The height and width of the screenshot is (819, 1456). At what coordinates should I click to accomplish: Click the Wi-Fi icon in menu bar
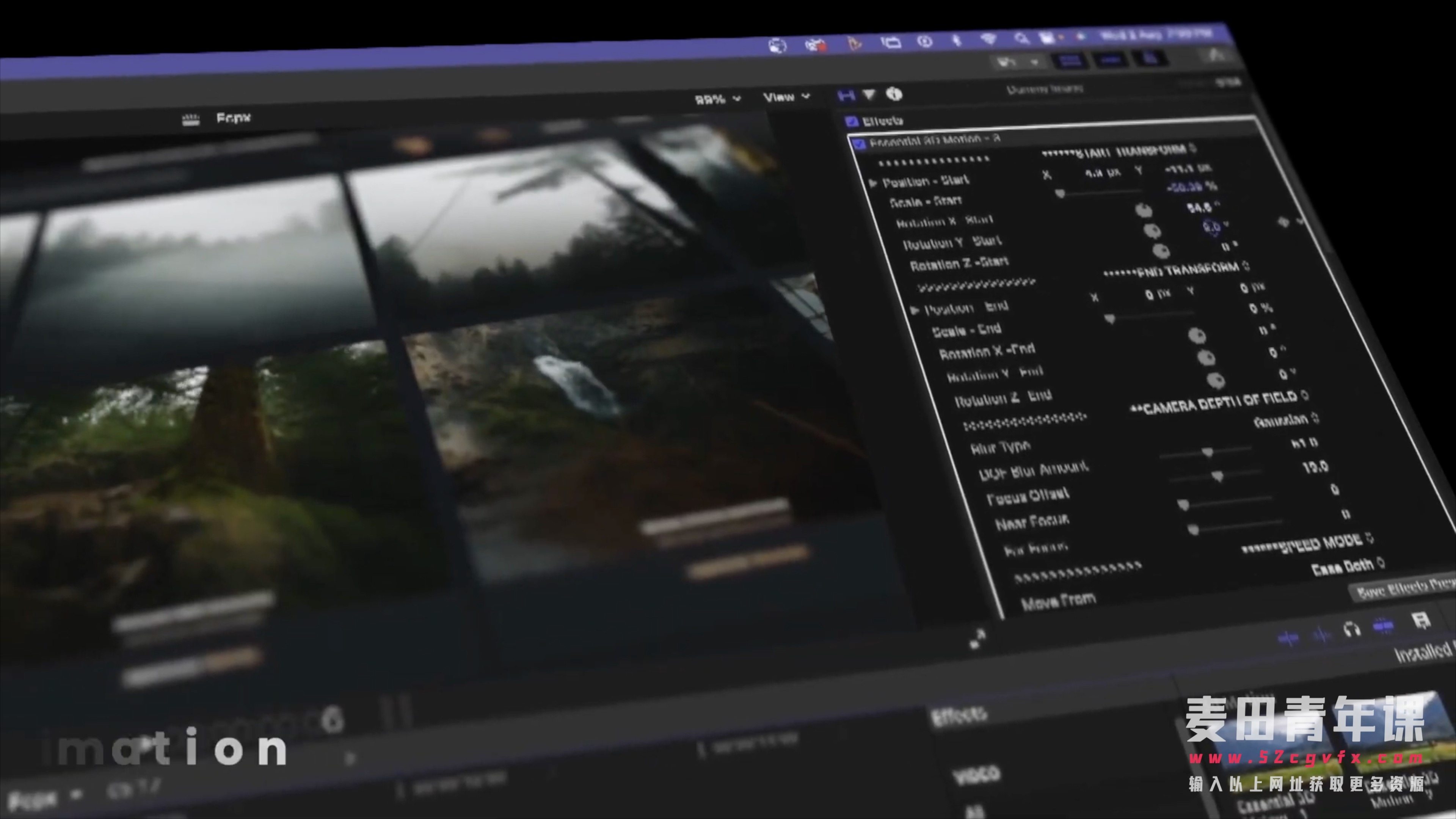tap(988, 39)
